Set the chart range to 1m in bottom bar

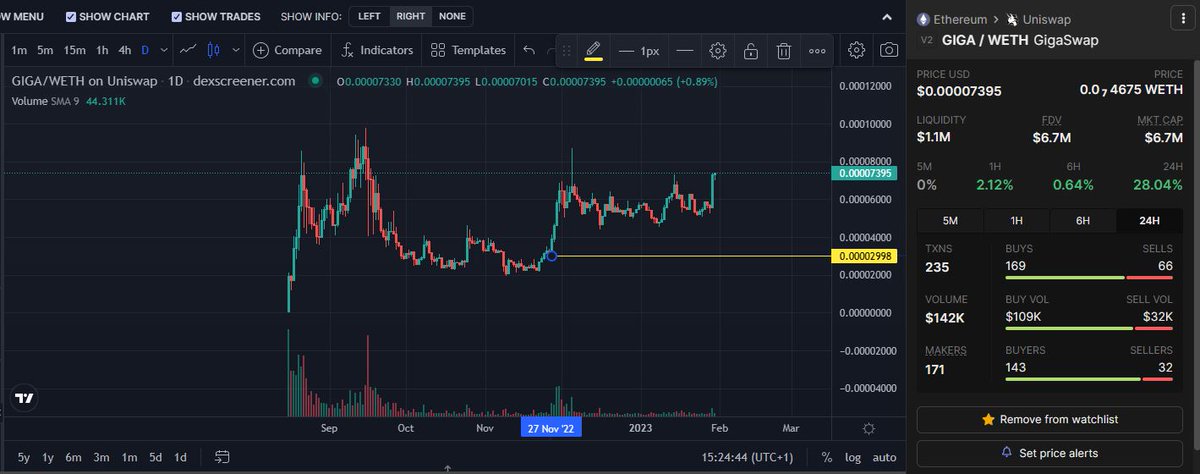click(x=129, y=457)
